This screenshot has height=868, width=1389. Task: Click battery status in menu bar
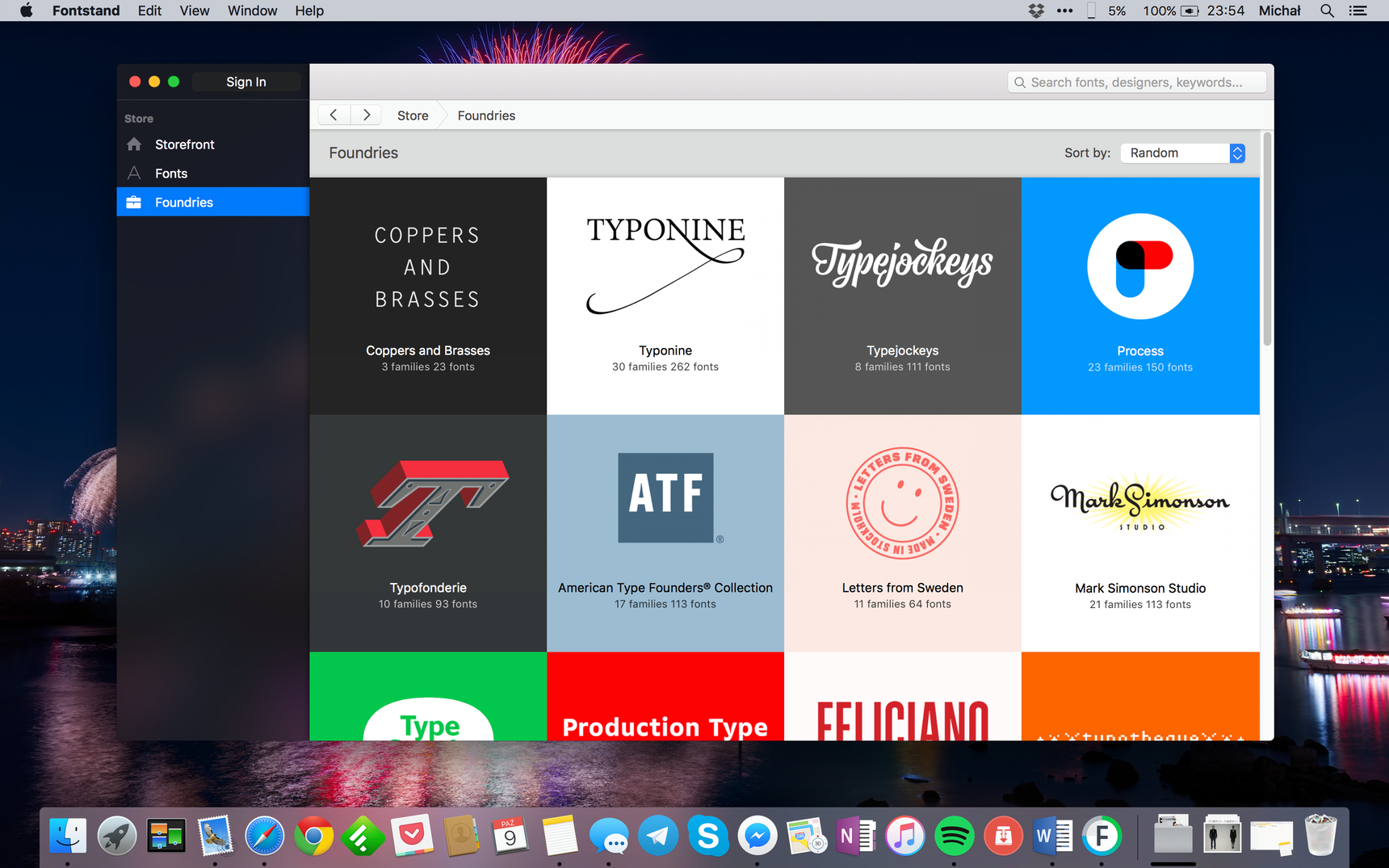(1170, 10)
